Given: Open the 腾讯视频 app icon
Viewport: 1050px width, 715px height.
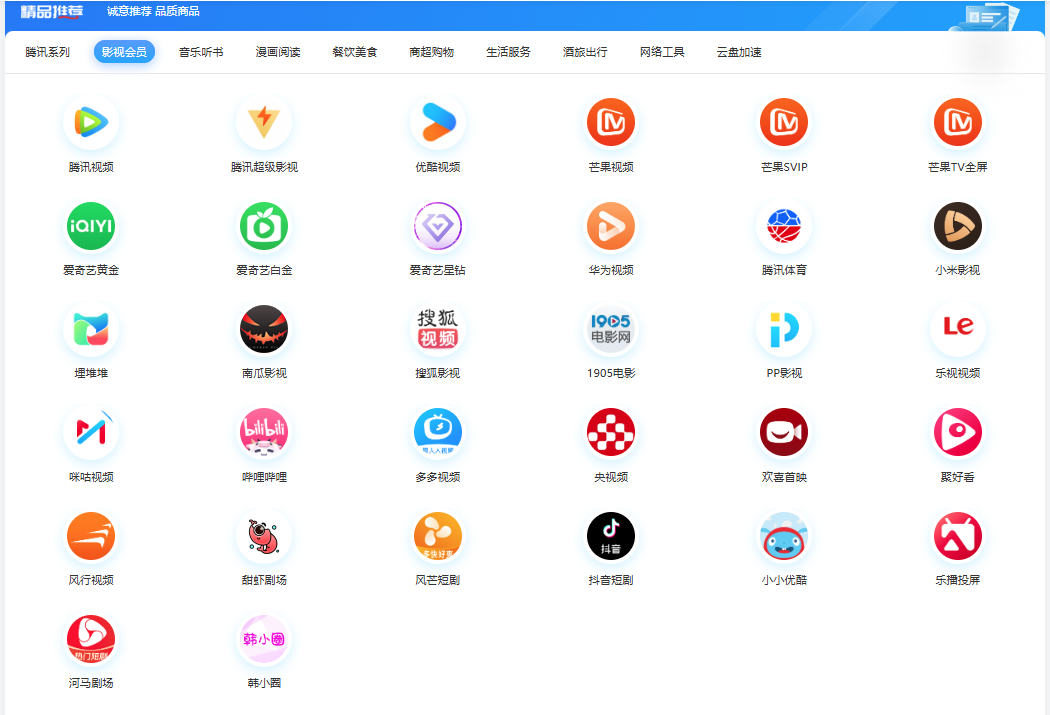Looking at the screenshot, I should [x=91, y=123].
